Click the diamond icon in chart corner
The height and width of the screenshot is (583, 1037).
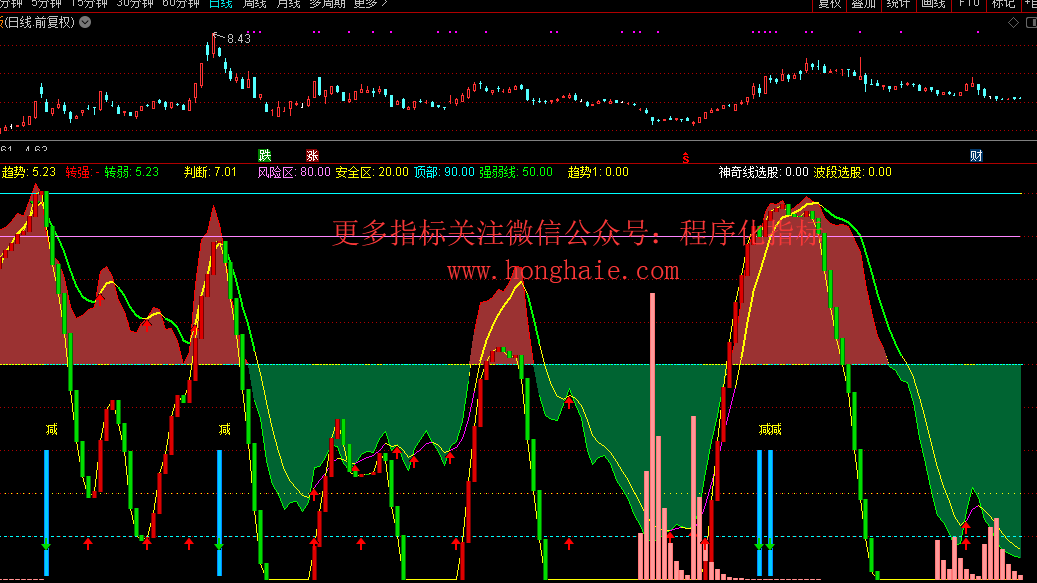[1013, 22]
